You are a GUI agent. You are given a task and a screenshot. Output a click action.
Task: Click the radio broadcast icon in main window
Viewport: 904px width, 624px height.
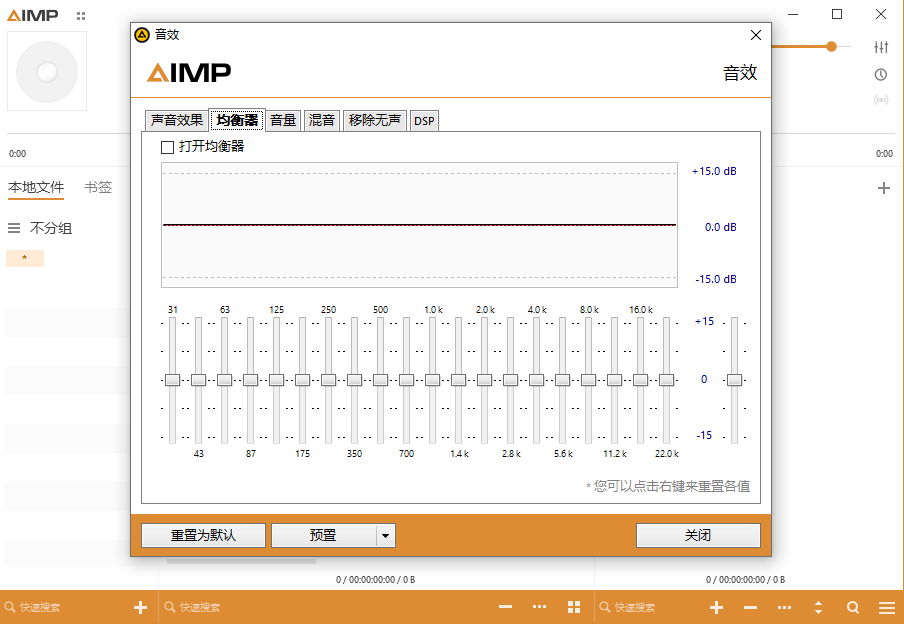[881, 100]
